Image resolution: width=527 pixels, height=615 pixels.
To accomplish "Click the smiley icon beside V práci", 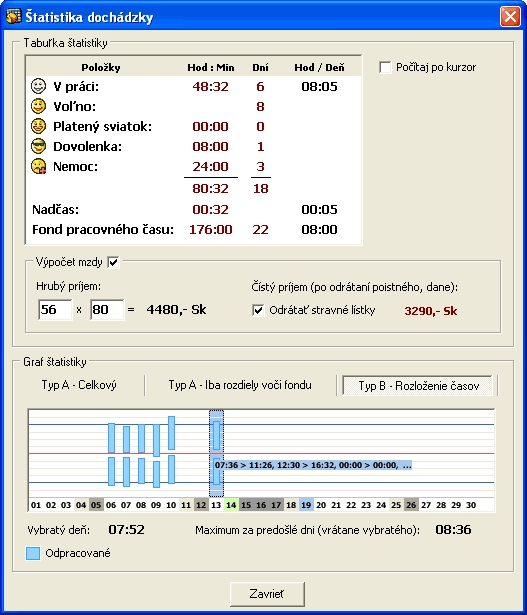I will point(38,86).
